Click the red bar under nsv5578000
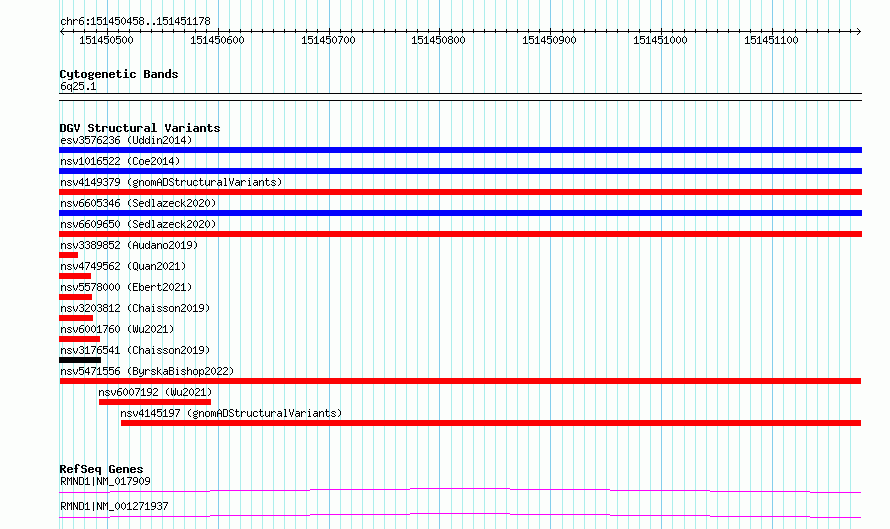 [x=75, y=297]
